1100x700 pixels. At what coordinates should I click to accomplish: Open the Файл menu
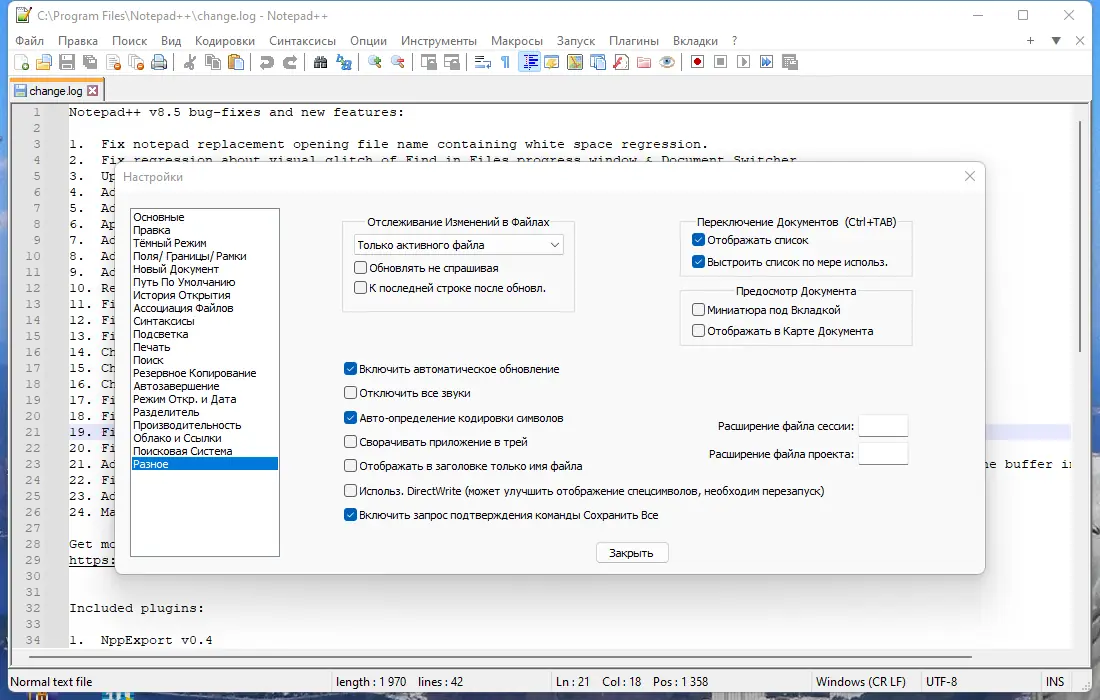tap(29, 41)
